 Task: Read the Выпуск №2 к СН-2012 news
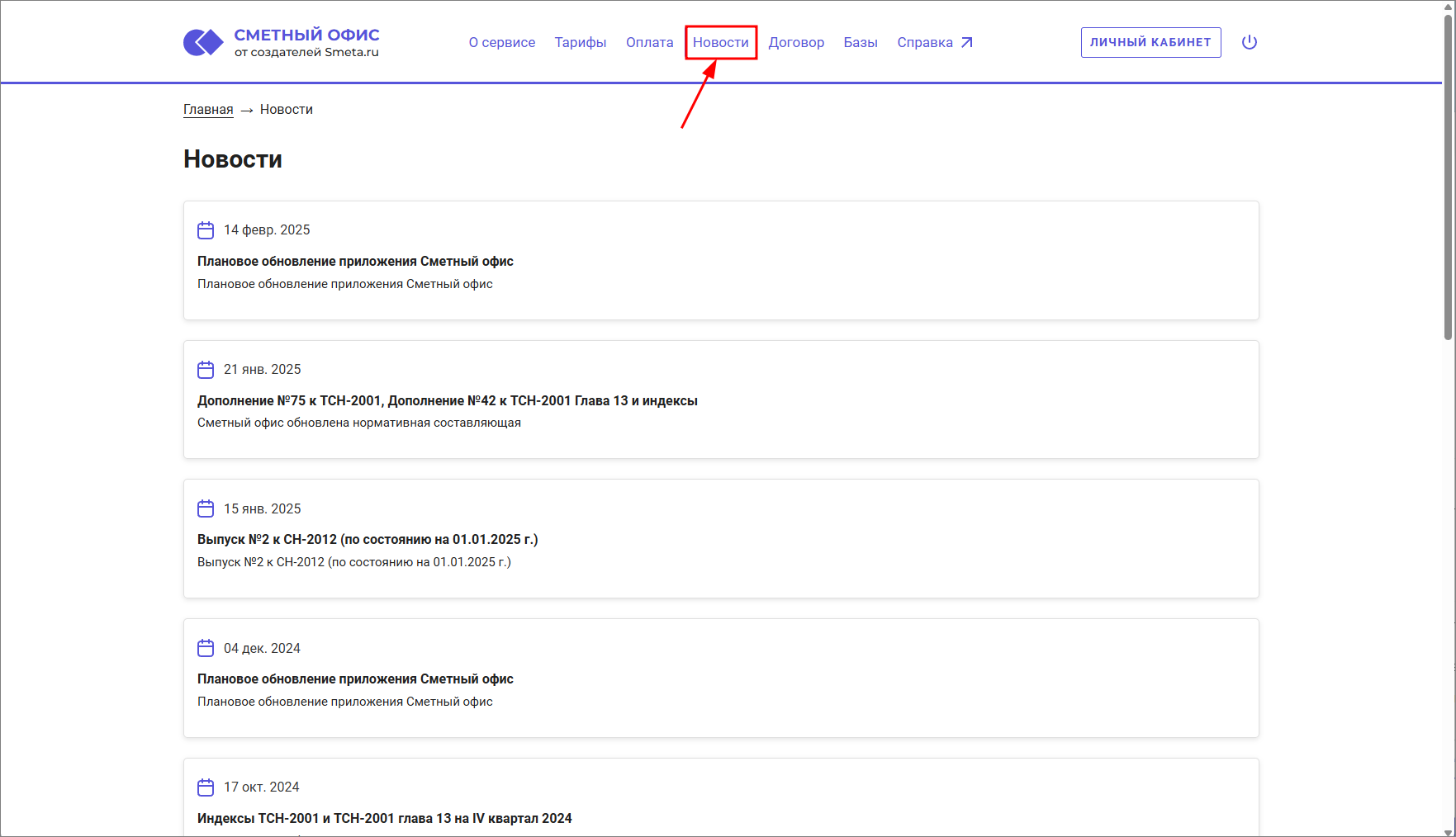tap(368, 539)
